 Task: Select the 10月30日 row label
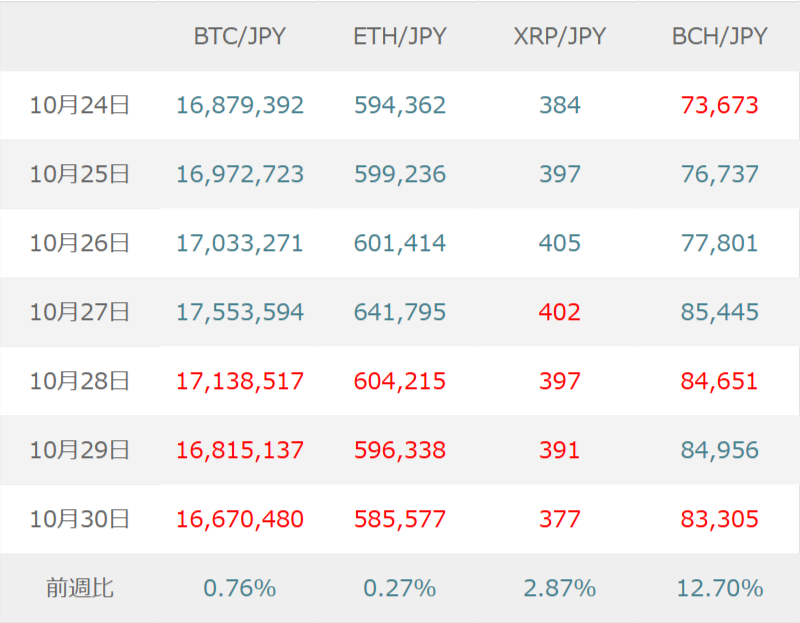tap(80, 519)
